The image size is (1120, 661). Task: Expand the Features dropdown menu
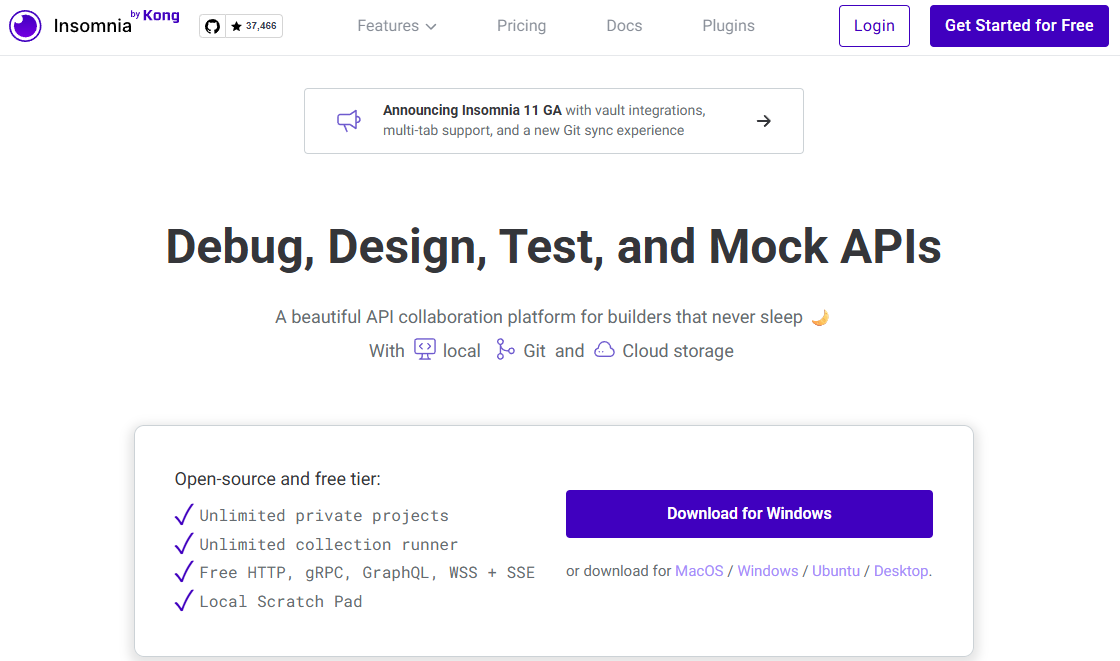coord(396,26)
